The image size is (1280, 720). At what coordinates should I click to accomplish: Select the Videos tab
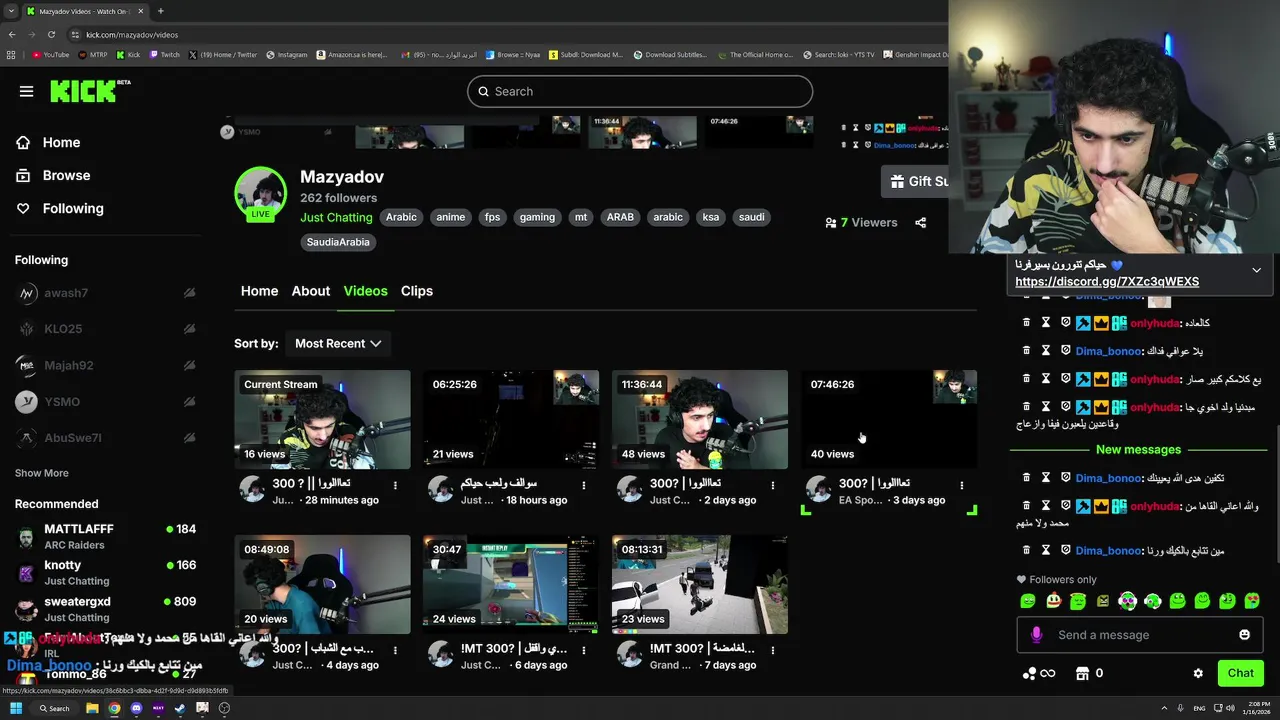pyautogui.click(x=365, y=291)
